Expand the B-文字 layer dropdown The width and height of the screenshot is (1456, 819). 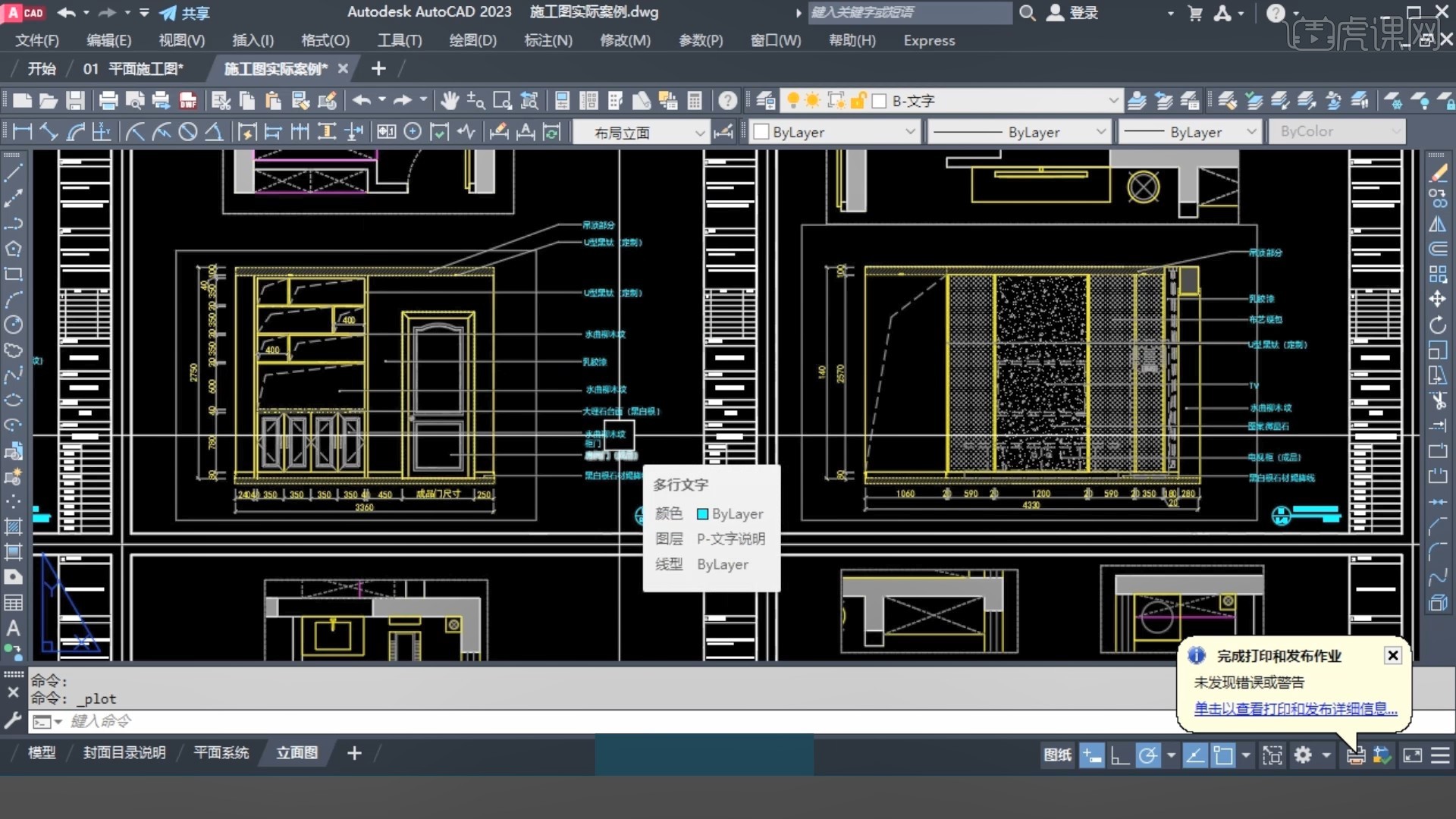point(1113,100)
